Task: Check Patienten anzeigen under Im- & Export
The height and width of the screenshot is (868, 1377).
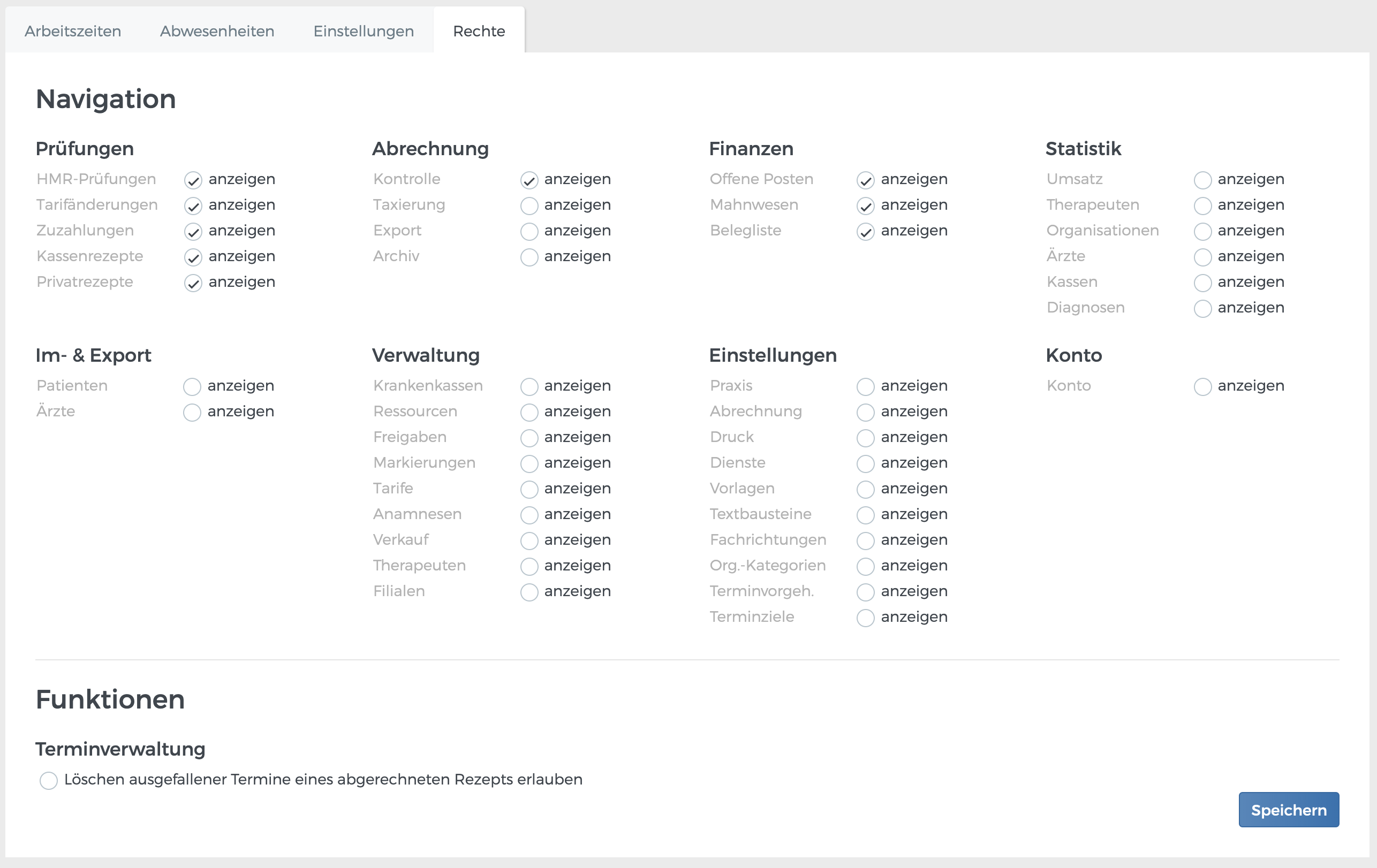Action: point(192,387)
